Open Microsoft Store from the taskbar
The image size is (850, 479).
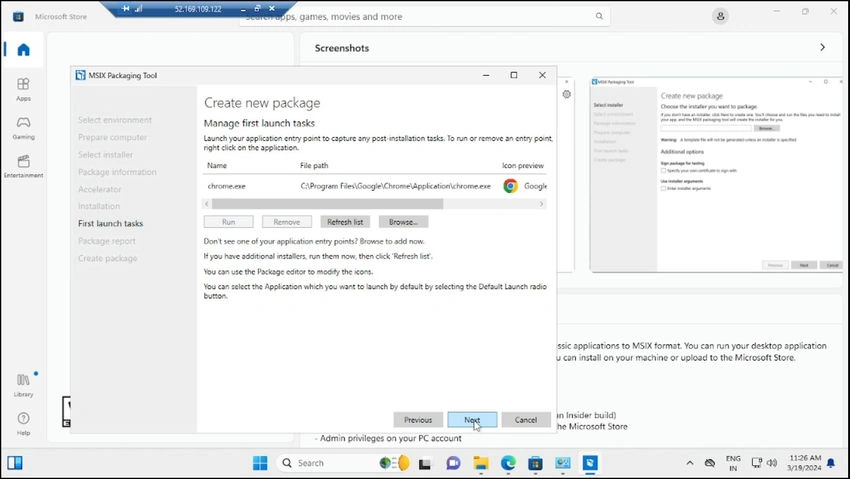(535, 463)
